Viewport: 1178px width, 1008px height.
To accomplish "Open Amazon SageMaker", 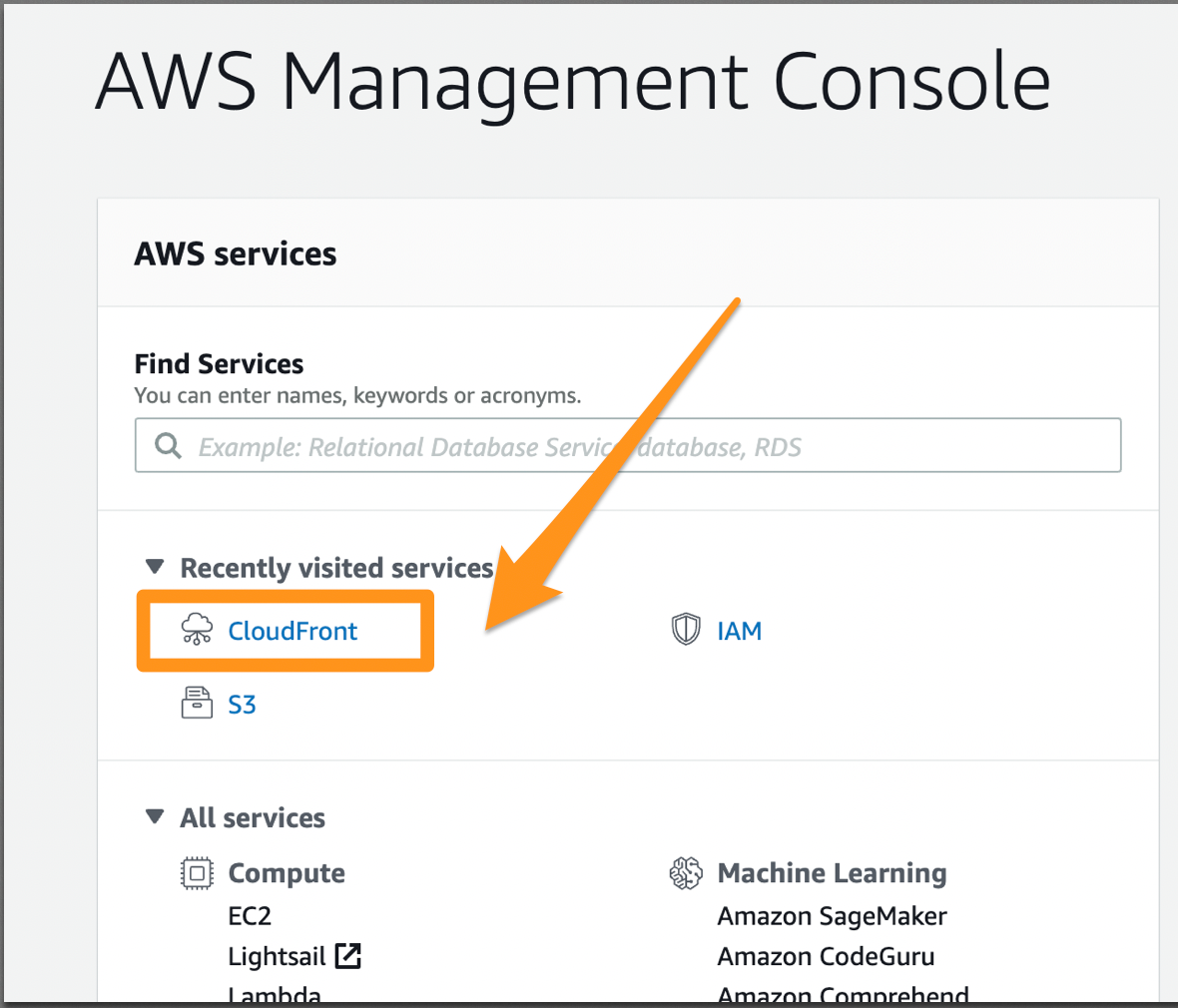I will tap(832, 916).
